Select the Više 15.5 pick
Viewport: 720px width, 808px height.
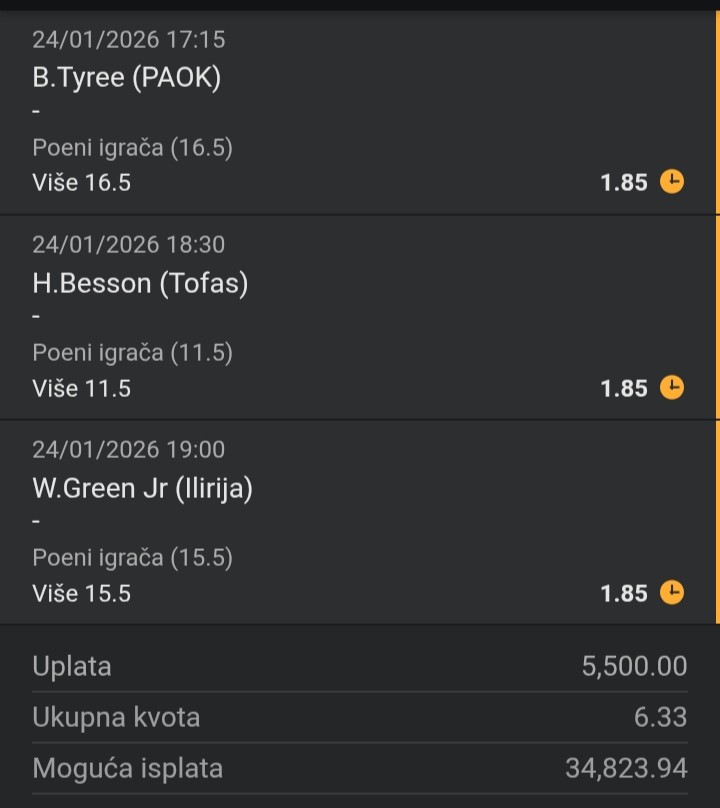(82, 593)
